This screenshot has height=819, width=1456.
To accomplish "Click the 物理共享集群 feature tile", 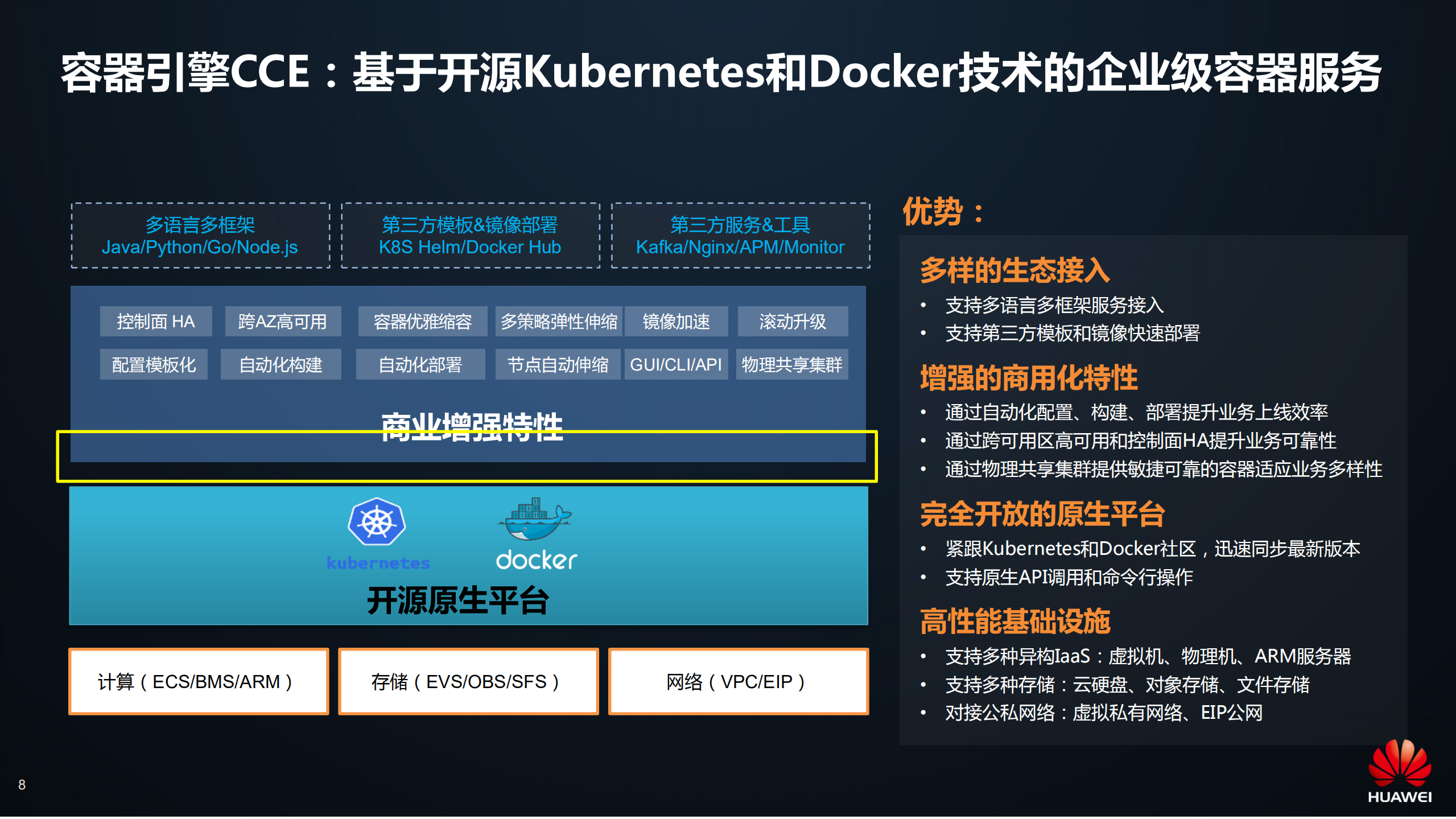I will [x=792, y=364].
